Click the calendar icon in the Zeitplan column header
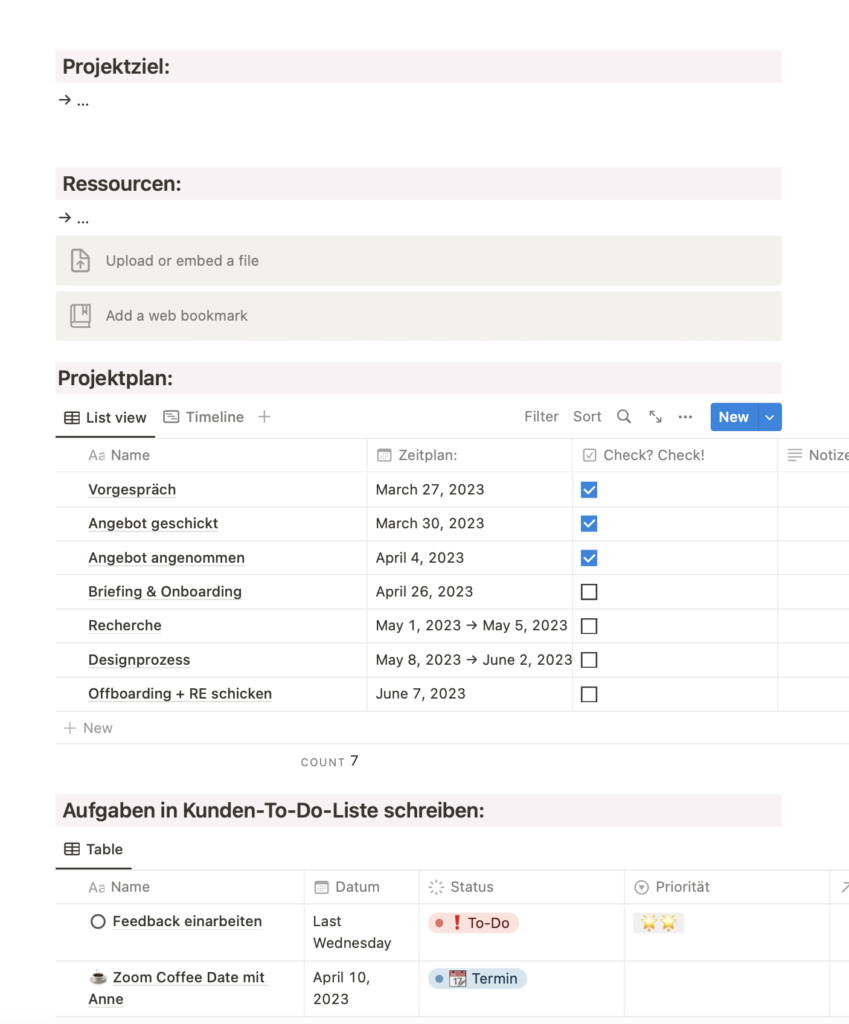 click(381, 455)
